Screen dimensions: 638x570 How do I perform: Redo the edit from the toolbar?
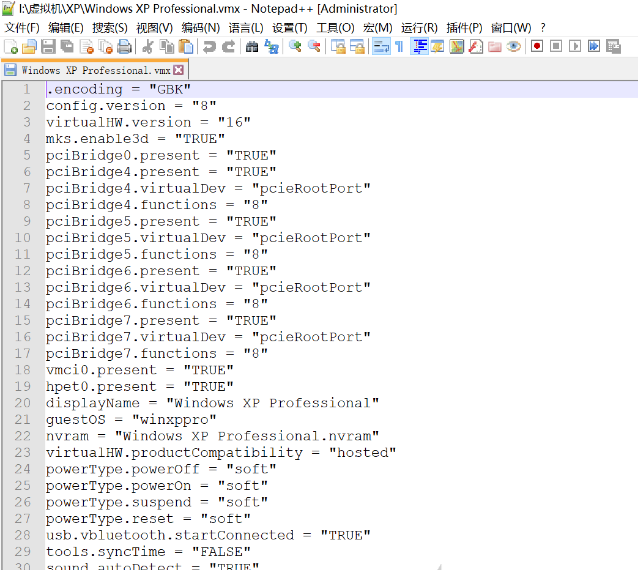coord(228,46)
